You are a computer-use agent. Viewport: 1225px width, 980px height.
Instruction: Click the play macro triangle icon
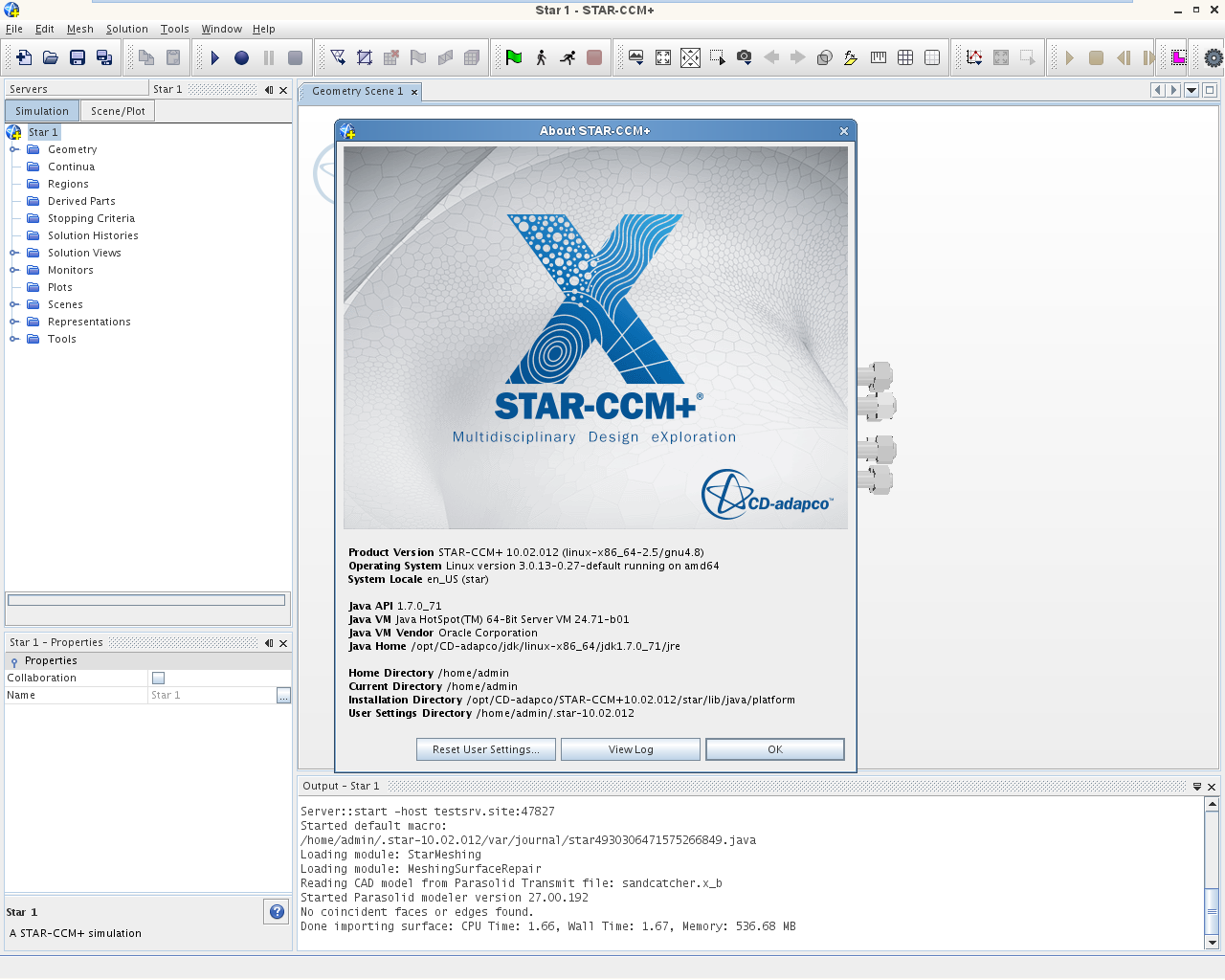coord(215,57)
